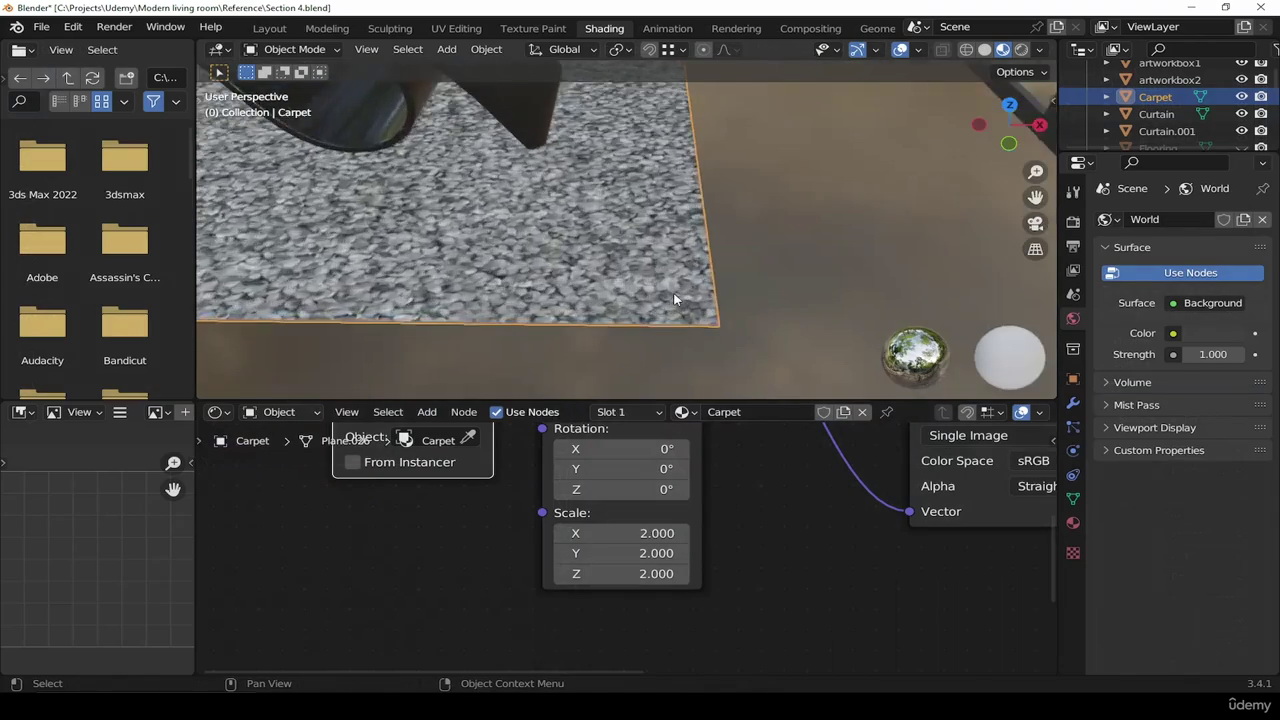Toggle viewport overlays button
The height and width of the screenshot is (720, 1280).
pos(900,49)
